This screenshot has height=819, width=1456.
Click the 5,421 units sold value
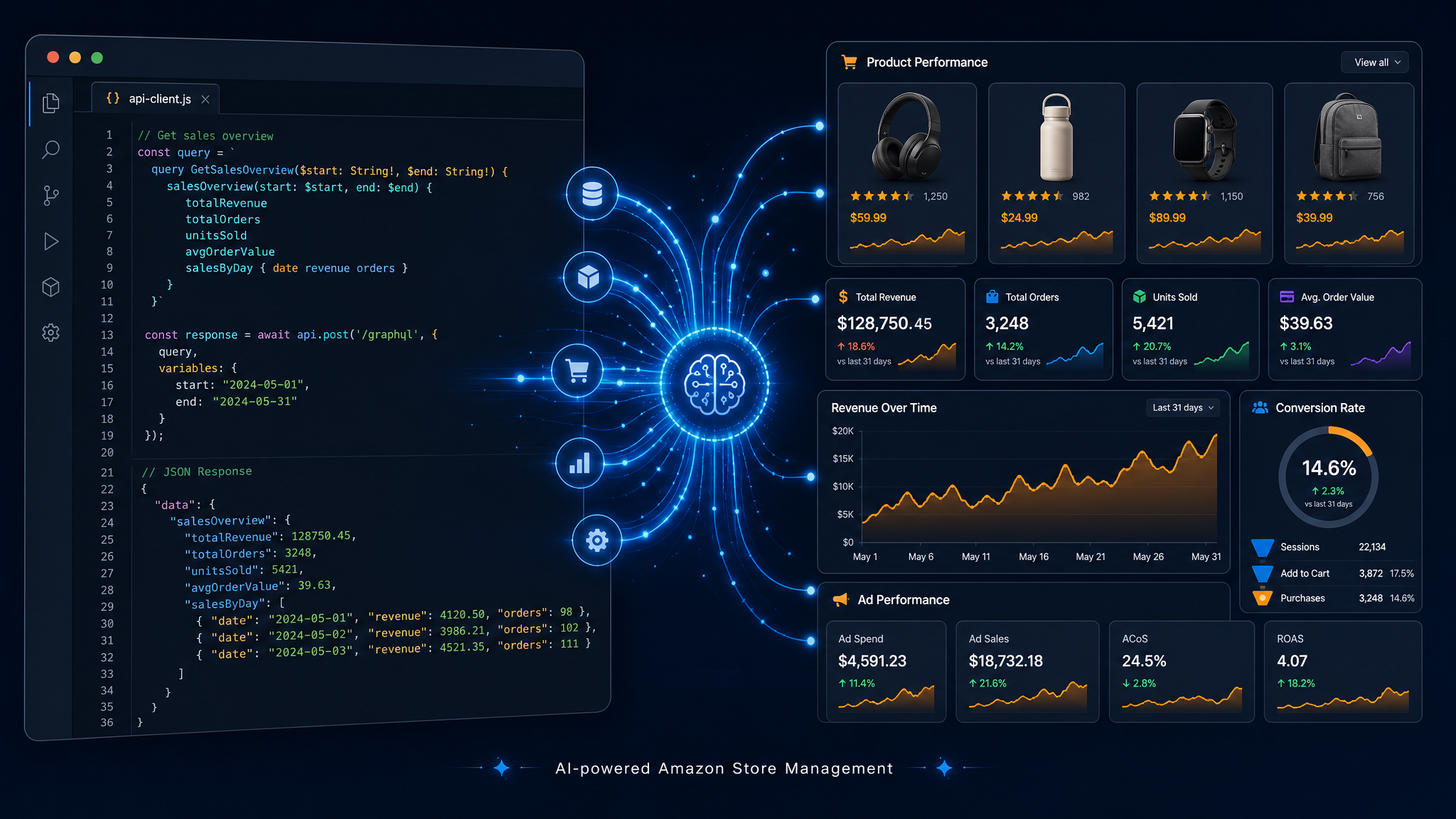coord(1153,323)
